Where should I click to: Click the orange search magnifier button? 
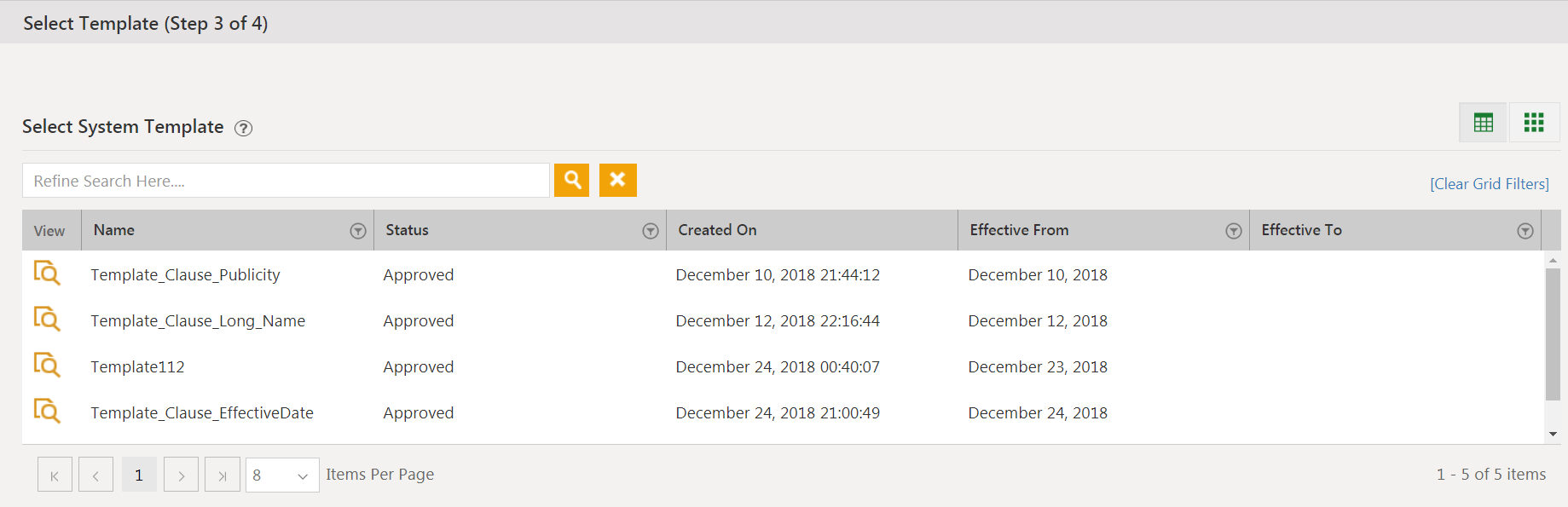pyautogui.click(x=572, y=180)
